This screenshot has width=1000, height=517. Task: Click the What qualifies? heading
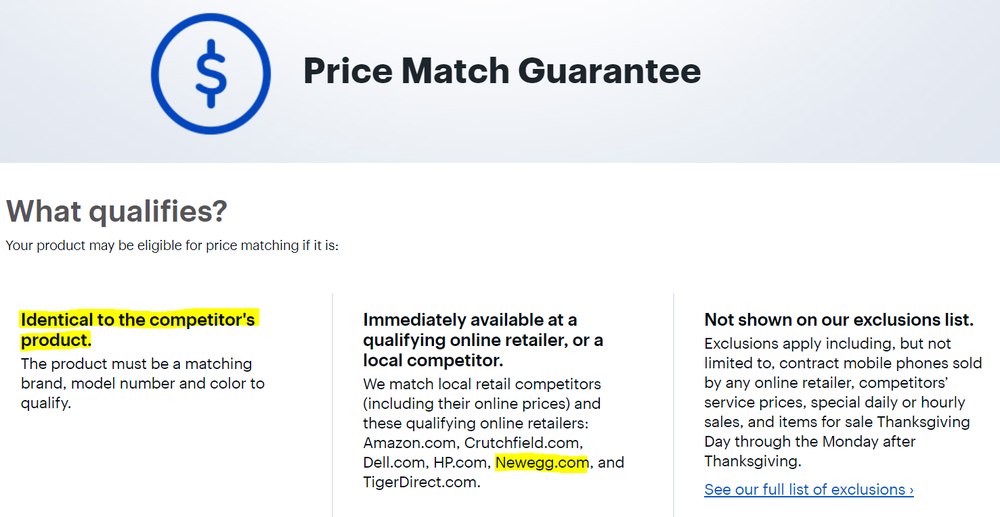pos(117,211)
